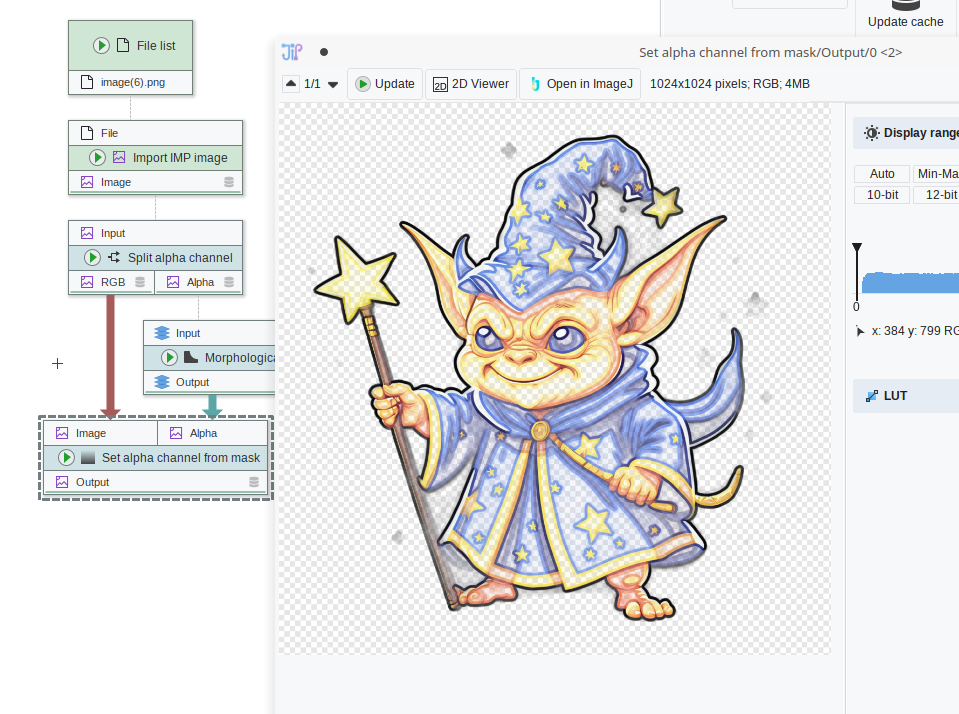Switch to the 2D Viewer

pyautogui.click(x=471, y=84)
